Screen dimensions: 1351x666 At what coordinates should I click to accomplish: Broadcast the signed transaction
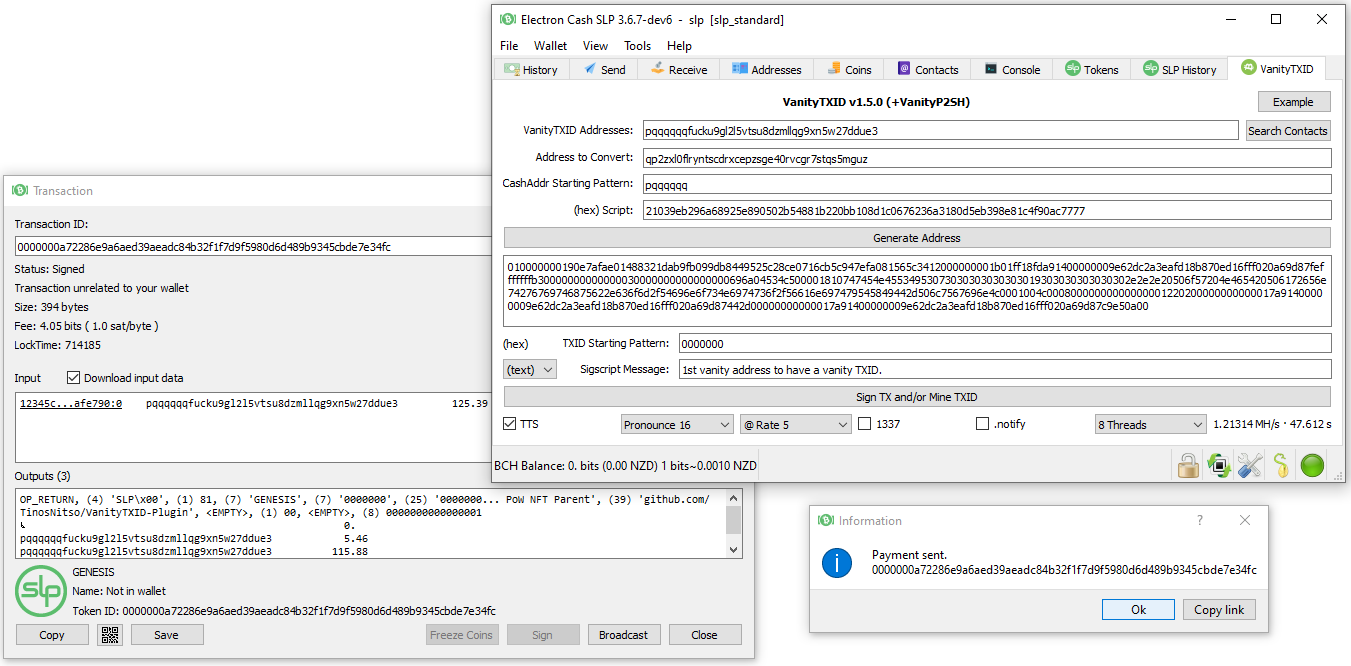(624, 634)
